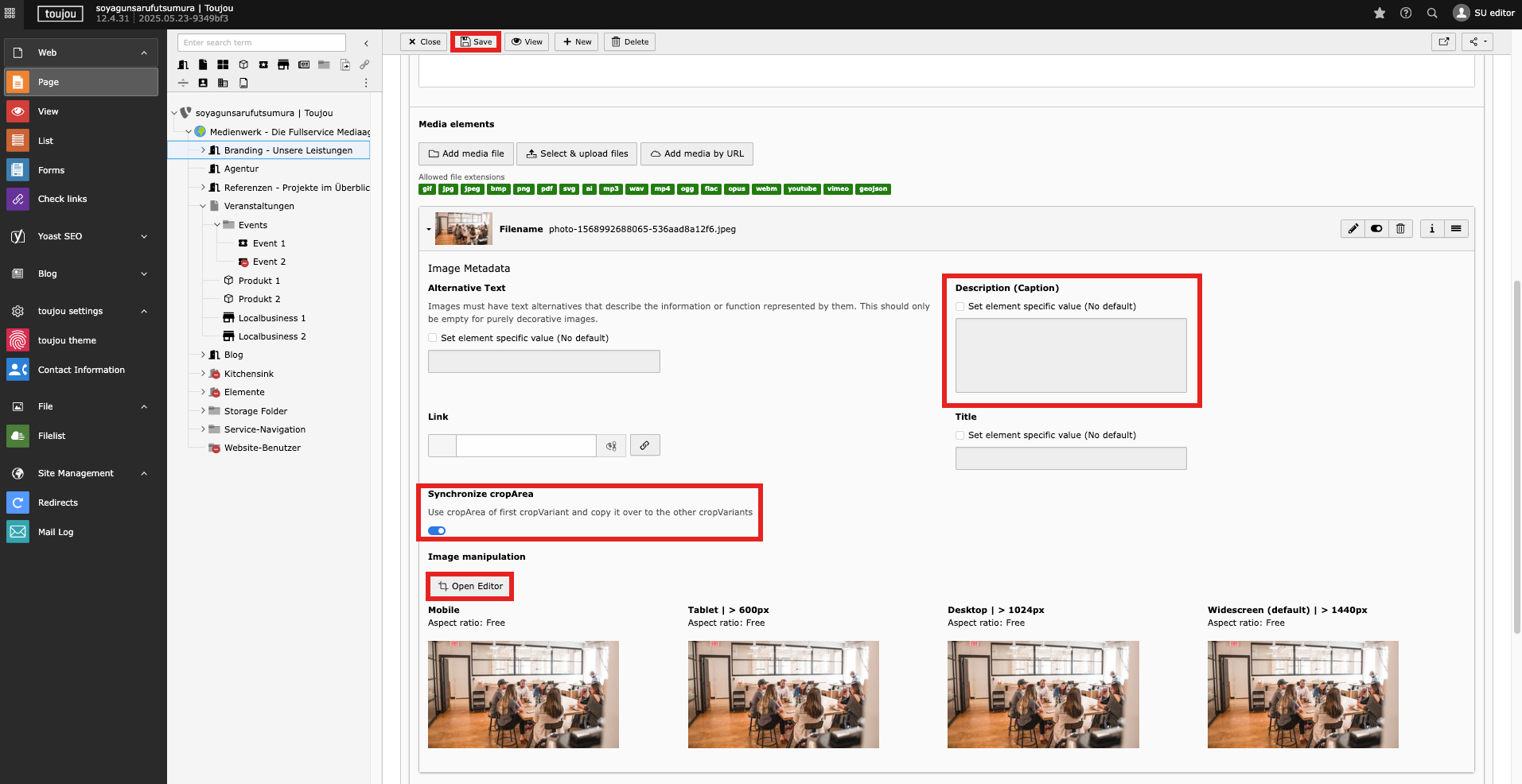
Task: Open the application grid icon at top left
Action: coord(10,13)
